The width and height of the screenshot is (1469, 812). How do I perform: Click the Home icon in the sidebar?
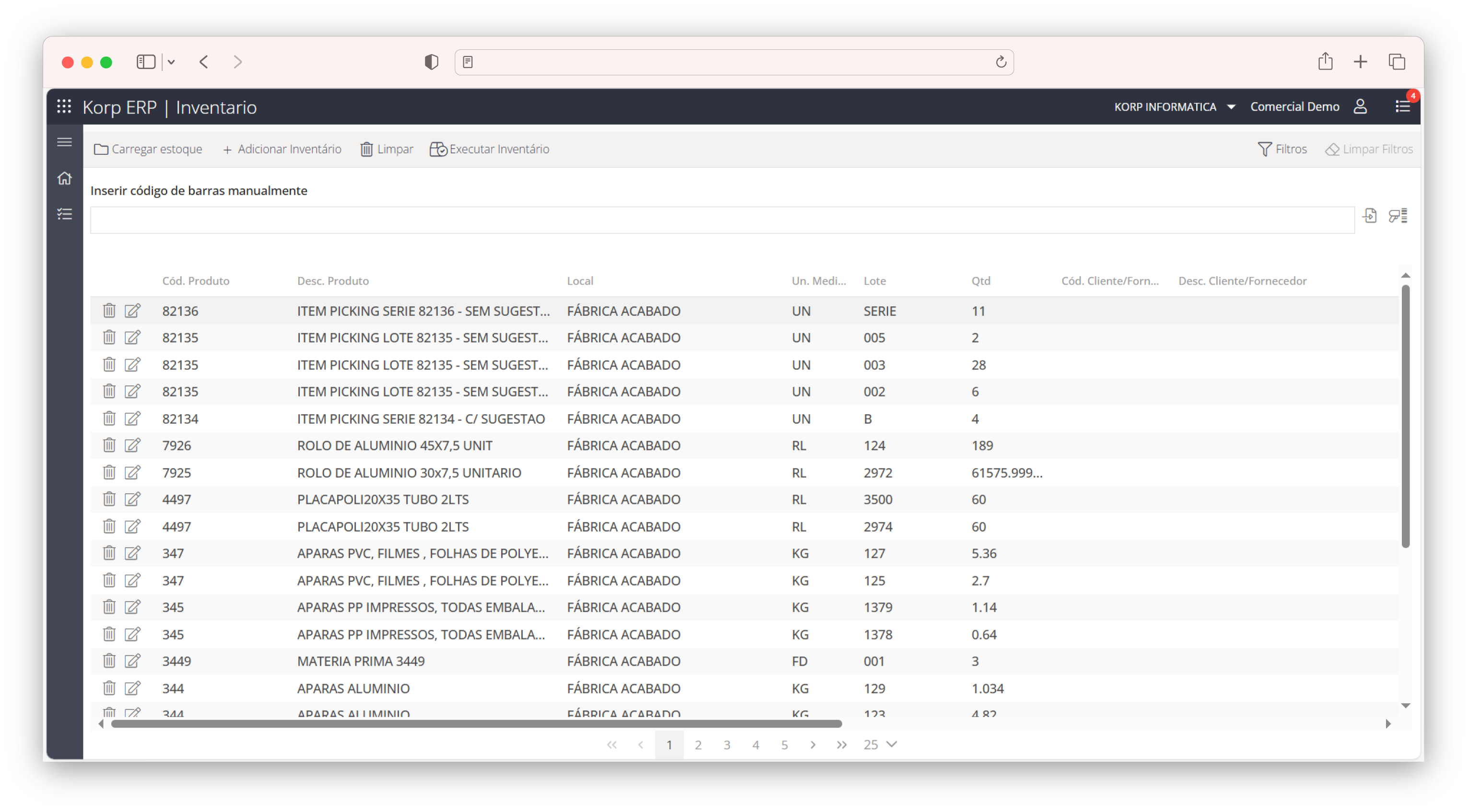[64, 178]
